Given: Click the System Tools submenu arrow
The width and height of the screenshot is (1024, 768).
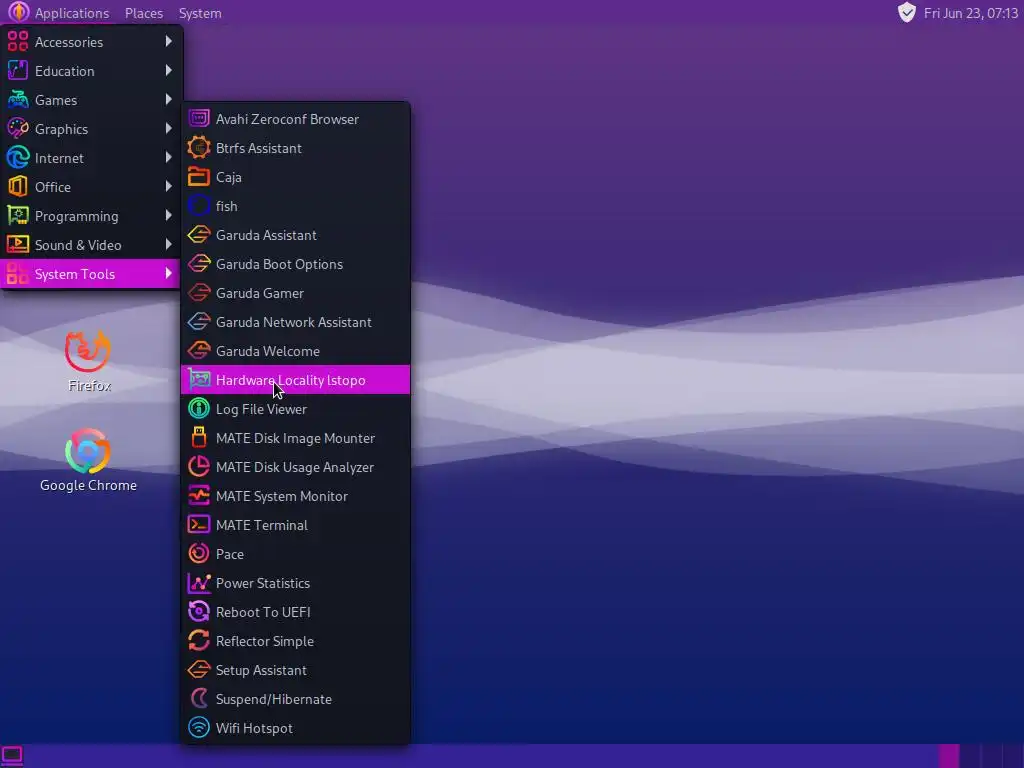Looking at the screenshot, I should pyautogui.click(x=168, y=274).
